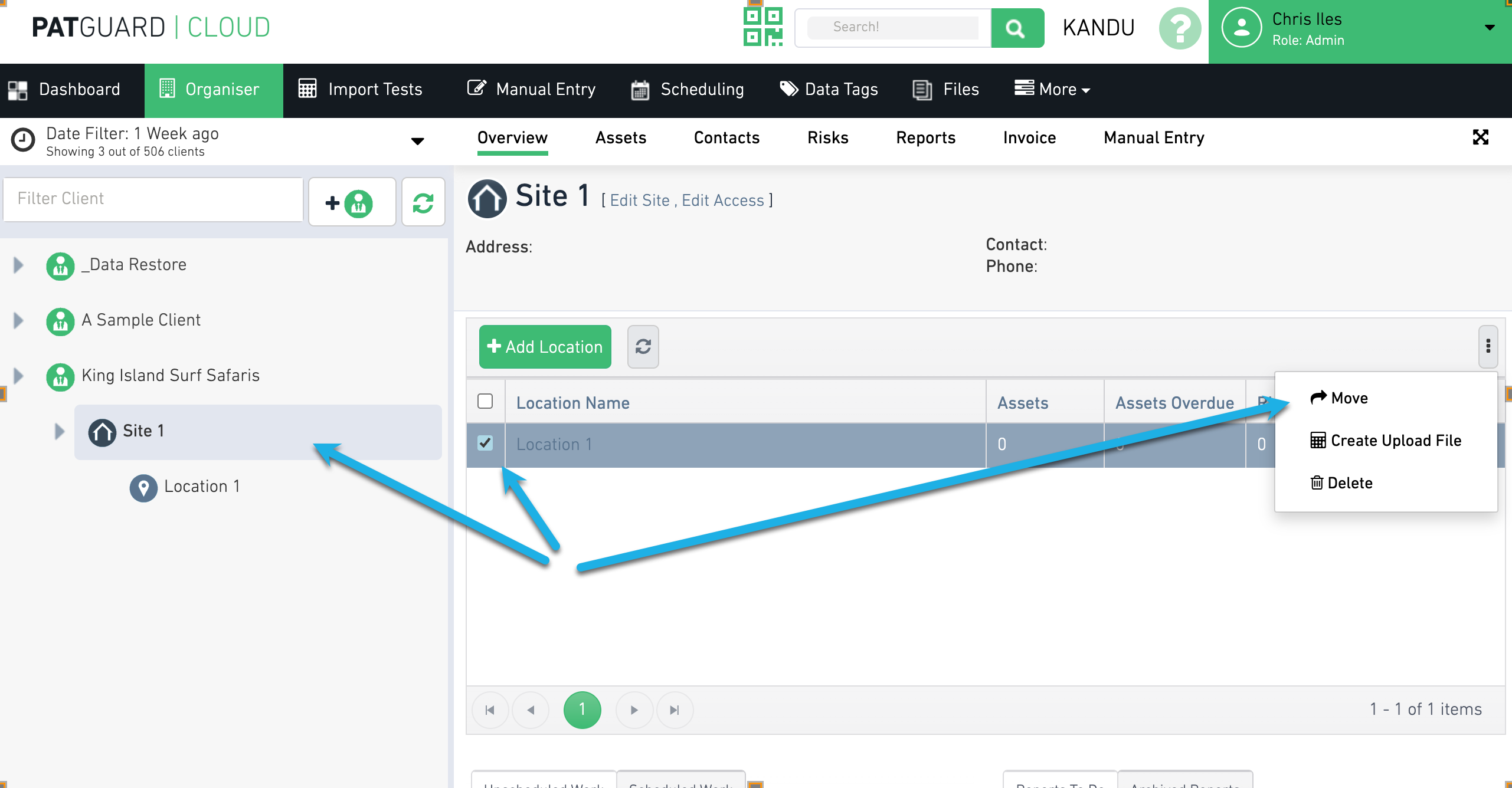
Task: Uncheck the Location 1 row checkbox
Action: (x=485, y=443)
